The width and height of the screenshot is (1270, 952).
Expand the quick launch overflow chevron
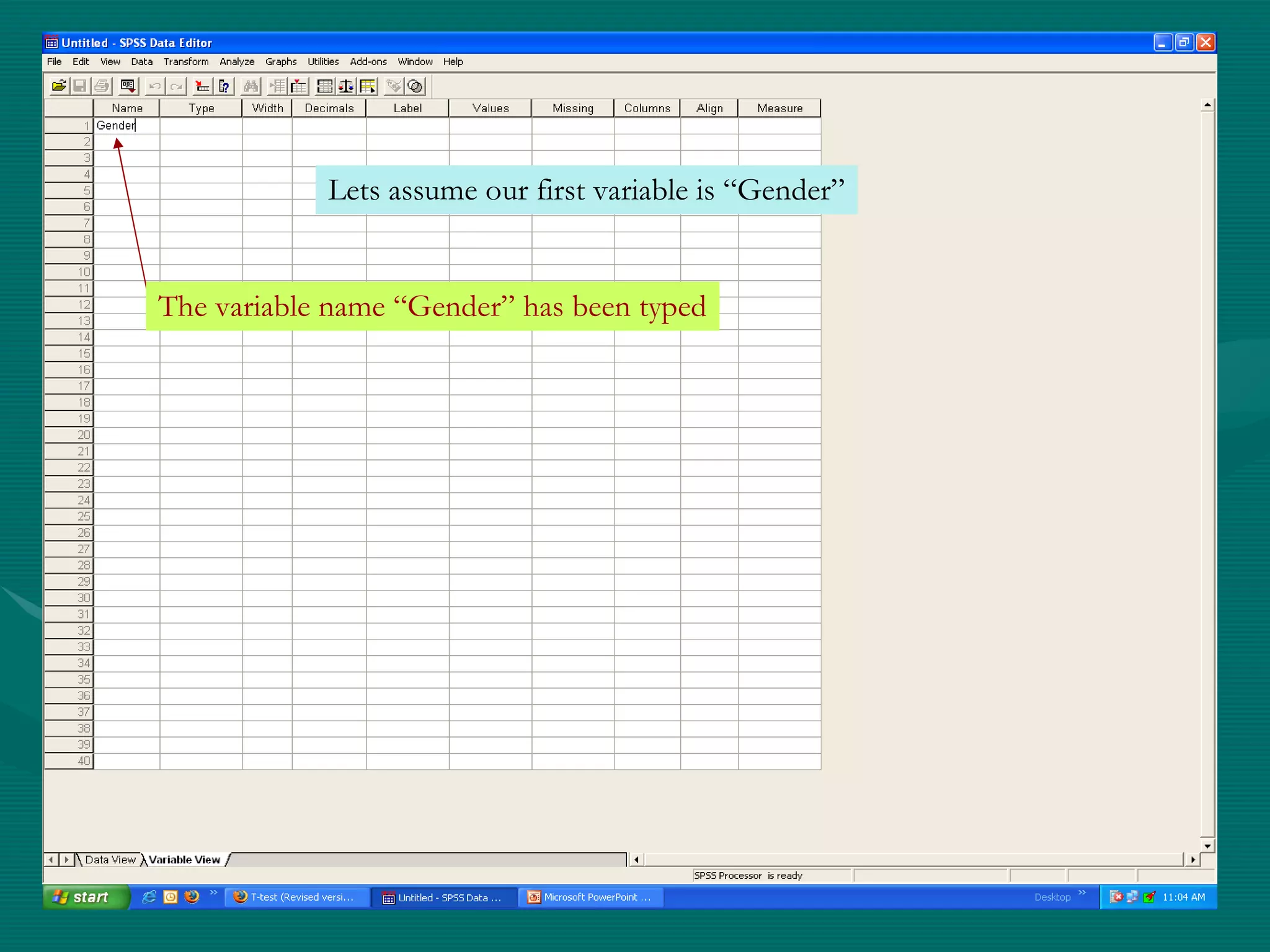click(214, 893)
